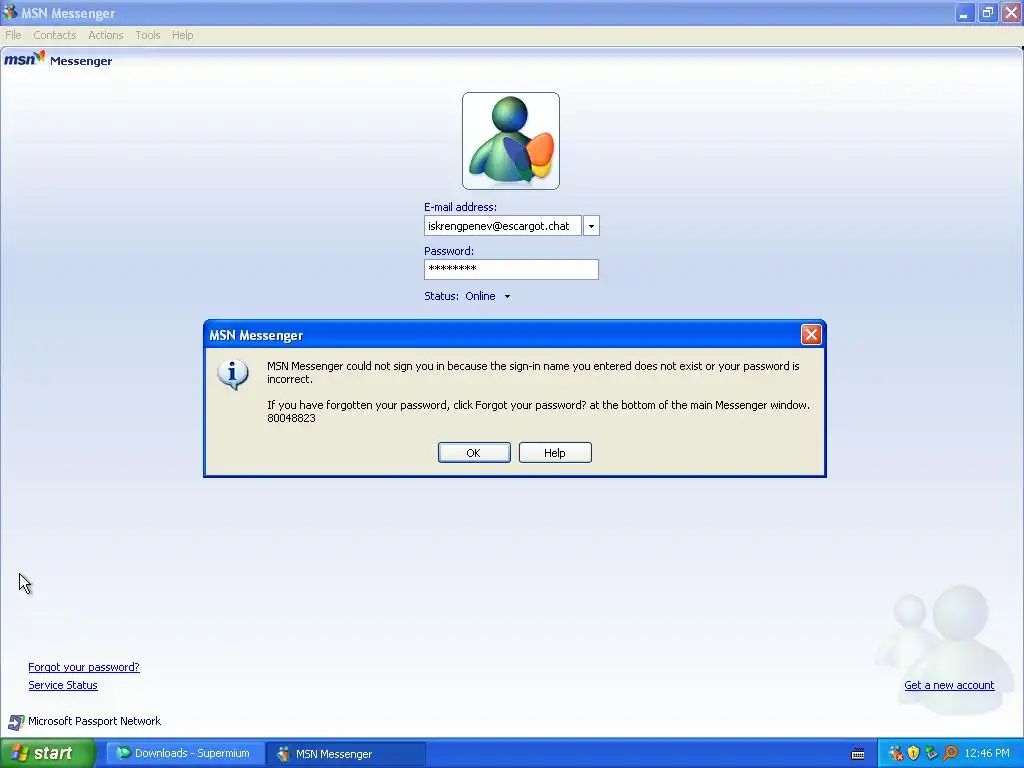
Task: Click the orange magnifier tray icon
Action: 950,754
